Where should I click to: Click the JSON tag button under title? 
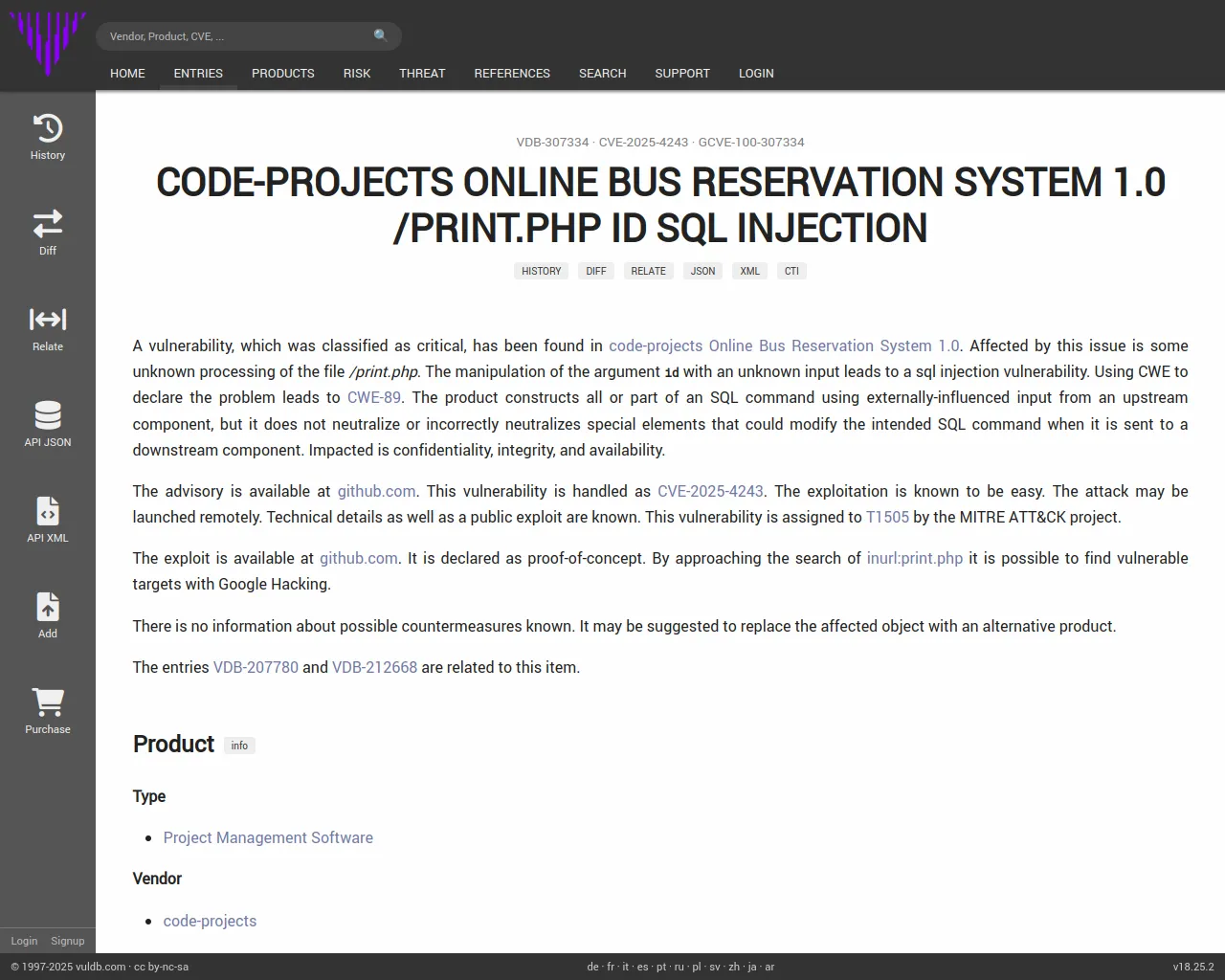(703, 271)
